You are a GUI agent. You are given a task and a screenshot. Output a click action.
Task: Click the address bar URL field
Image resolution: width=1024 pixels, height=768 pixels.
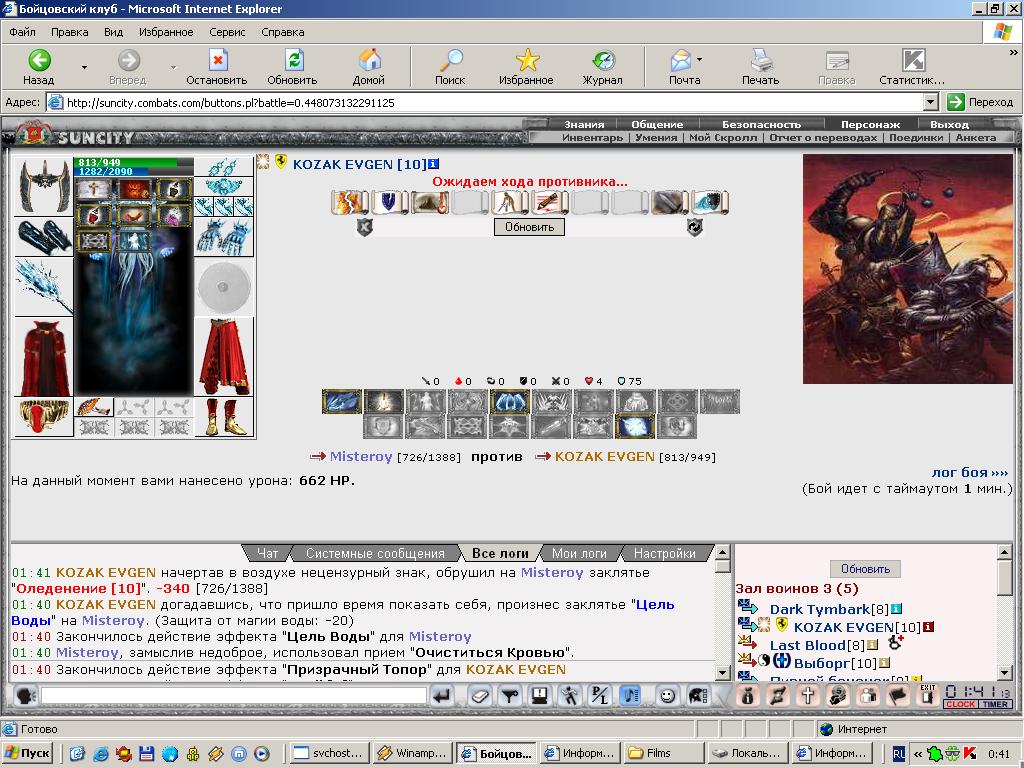(x=486, y=102)
